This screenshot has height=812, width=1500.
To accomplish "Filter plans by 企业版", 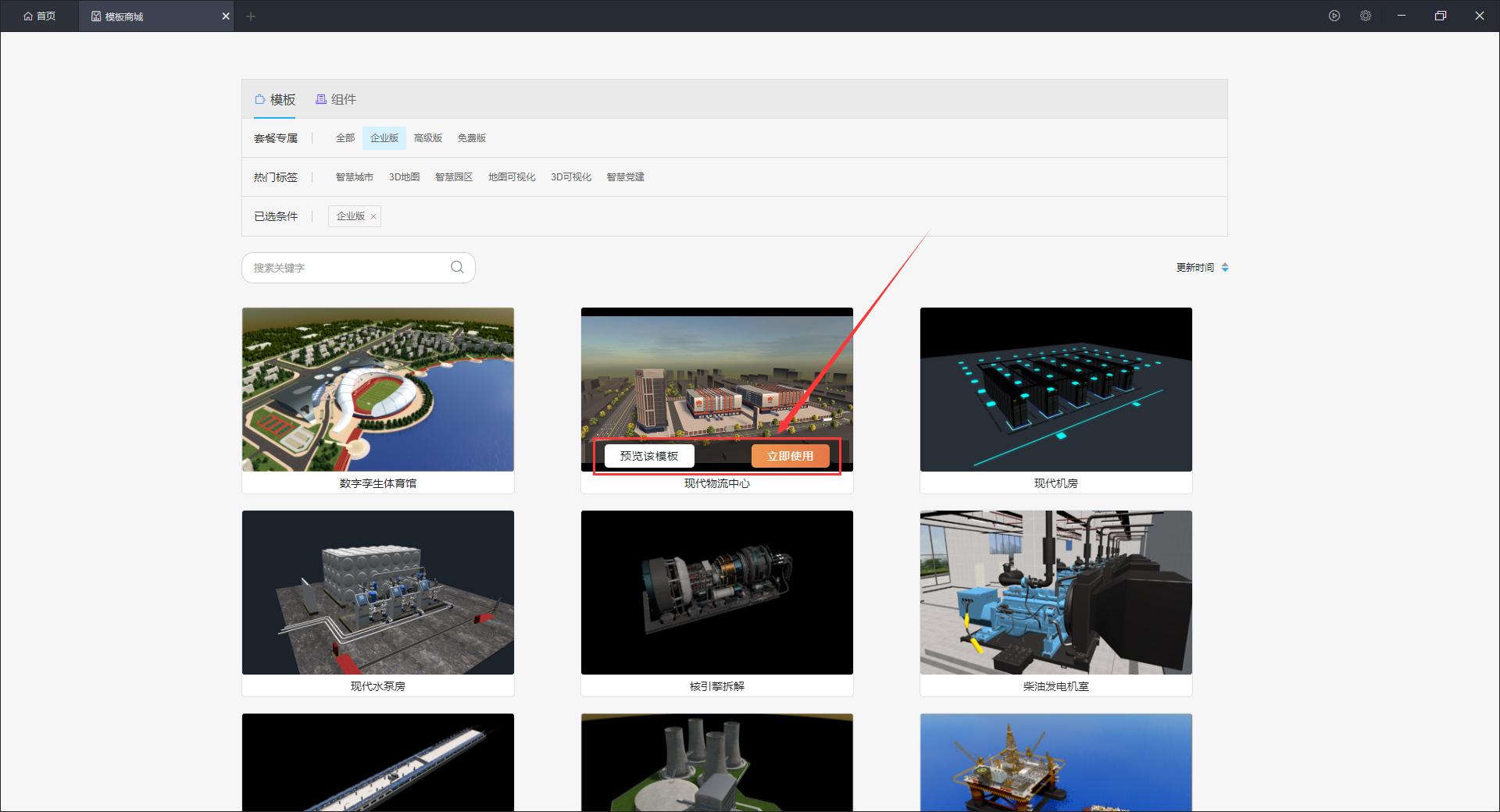I will [384, 138].
